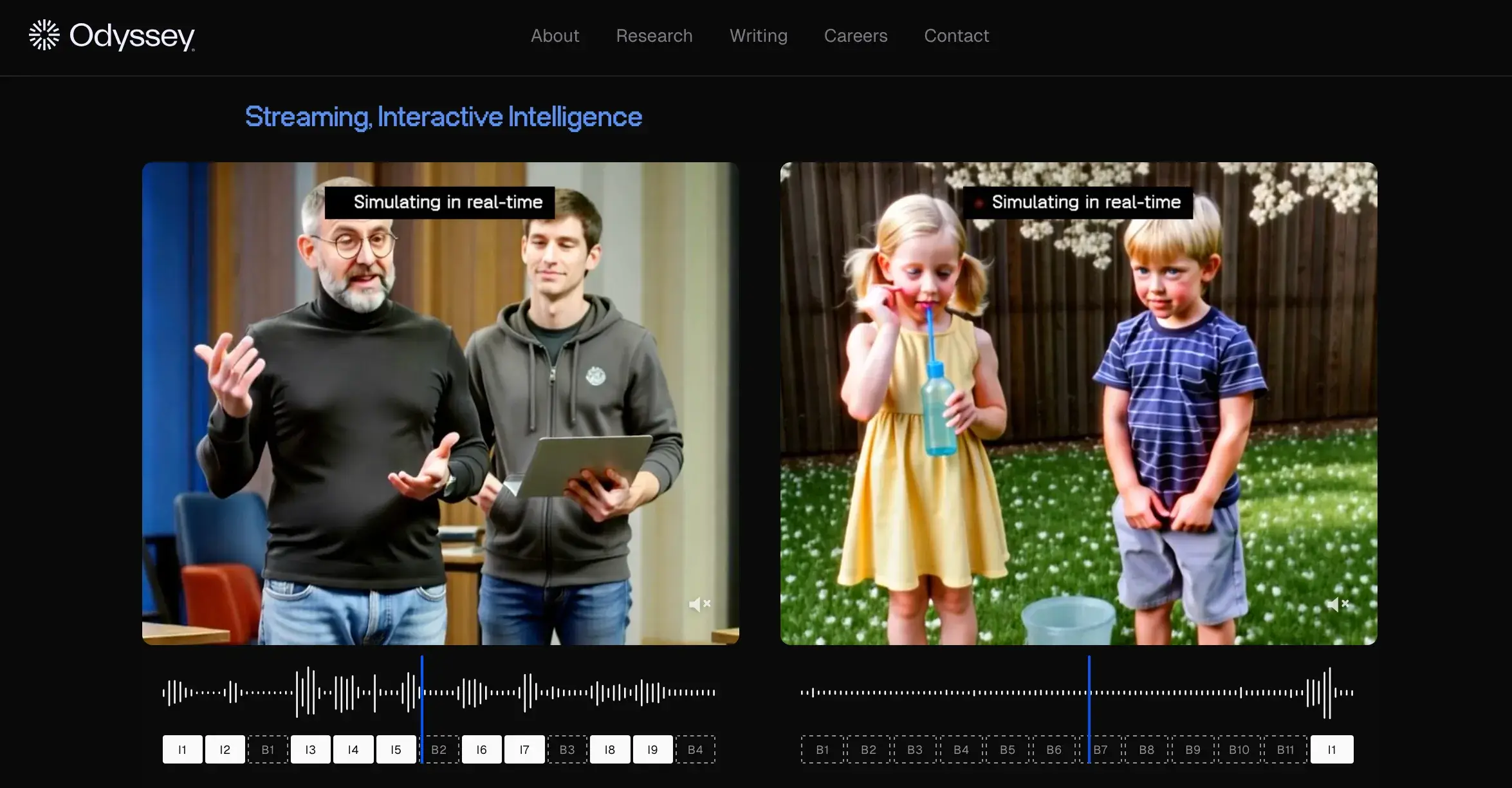Viewport: 1512px width, 788px height.
Task: Seek within the left audio waveform
Action: pos(439,693)
